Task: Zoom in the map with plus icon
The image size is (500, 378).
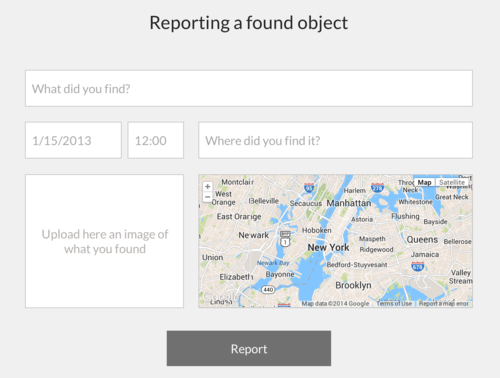Action: click(x=207, y=186)
